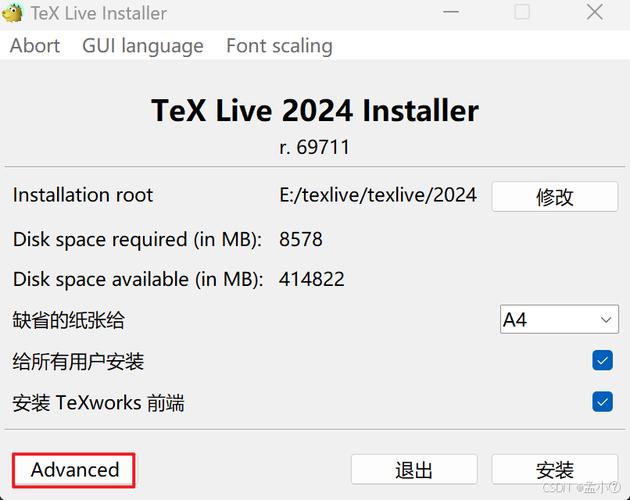The height and width of the screenshot is (500, 630).
Task: Click the 退出 button
Action: click(x=414, y=469)
